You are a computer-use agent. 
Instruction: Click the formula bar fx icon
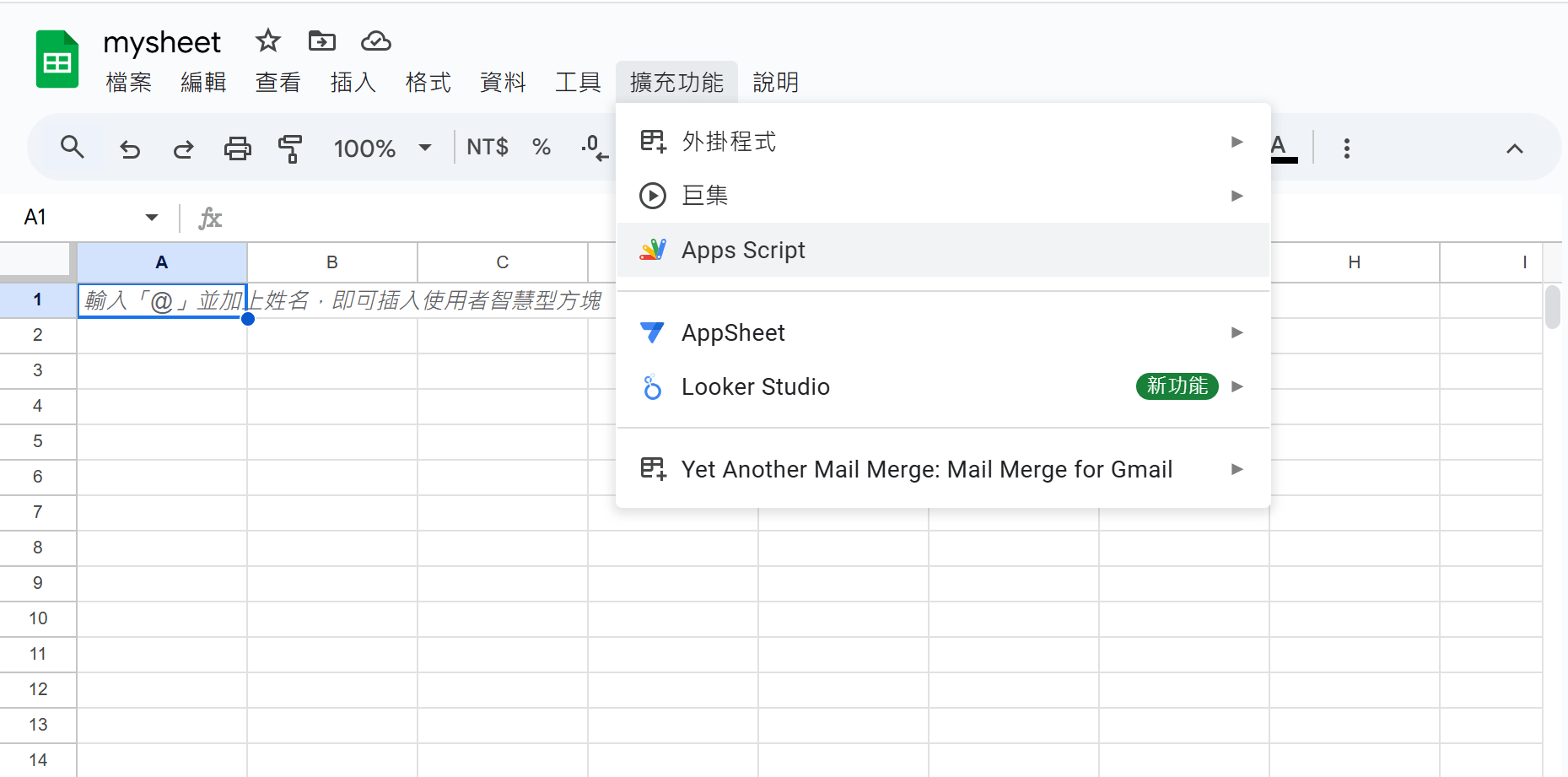[x=210, y=219]
